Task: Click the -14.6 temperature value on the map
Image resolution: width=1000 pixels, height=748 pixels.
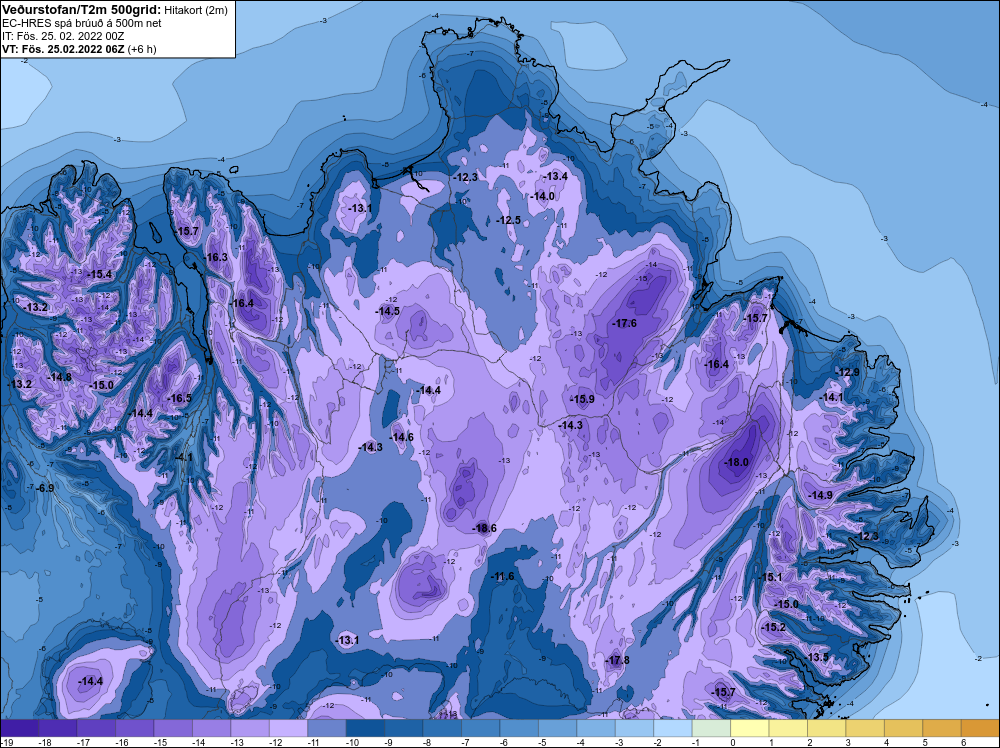Action: click(401, 437)
